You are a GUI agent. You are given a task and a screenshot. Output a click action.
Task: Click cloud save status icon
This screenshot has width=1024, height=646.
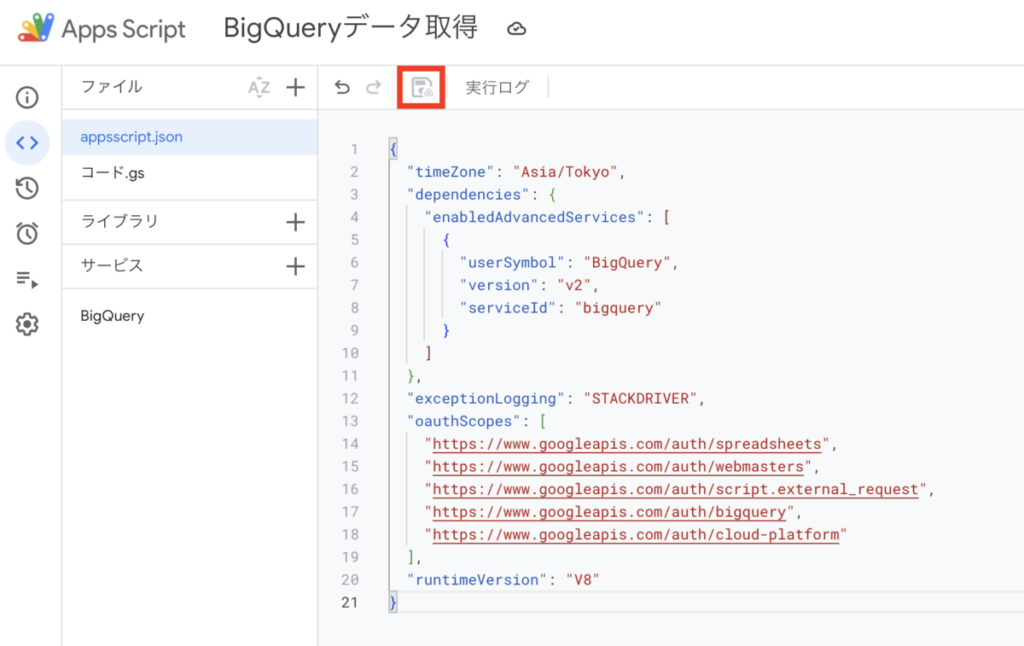pos(517,29)
